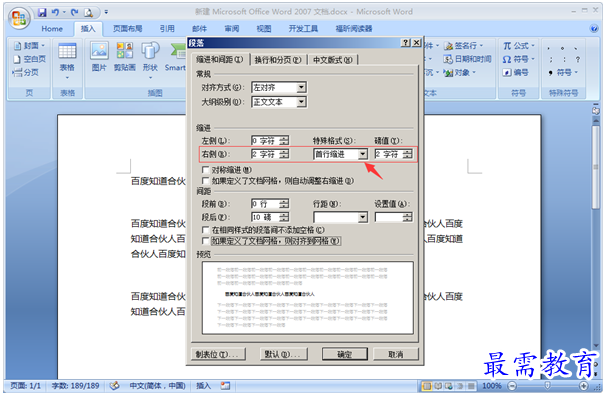Image resolution: width=605 pixels, height=396 pixels.
Task: Click the zoom in plus button
Action: coord(583,386)
